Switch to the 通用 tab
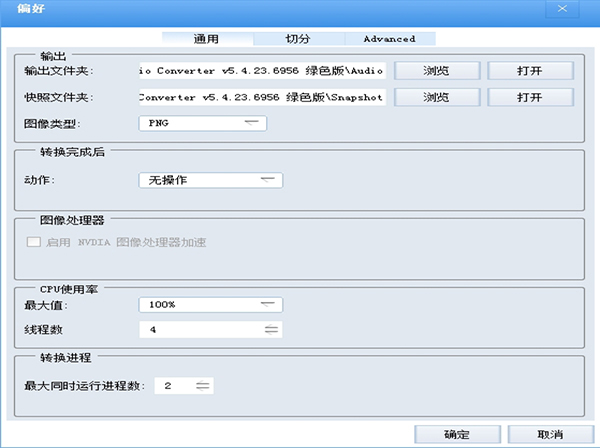 207,39
